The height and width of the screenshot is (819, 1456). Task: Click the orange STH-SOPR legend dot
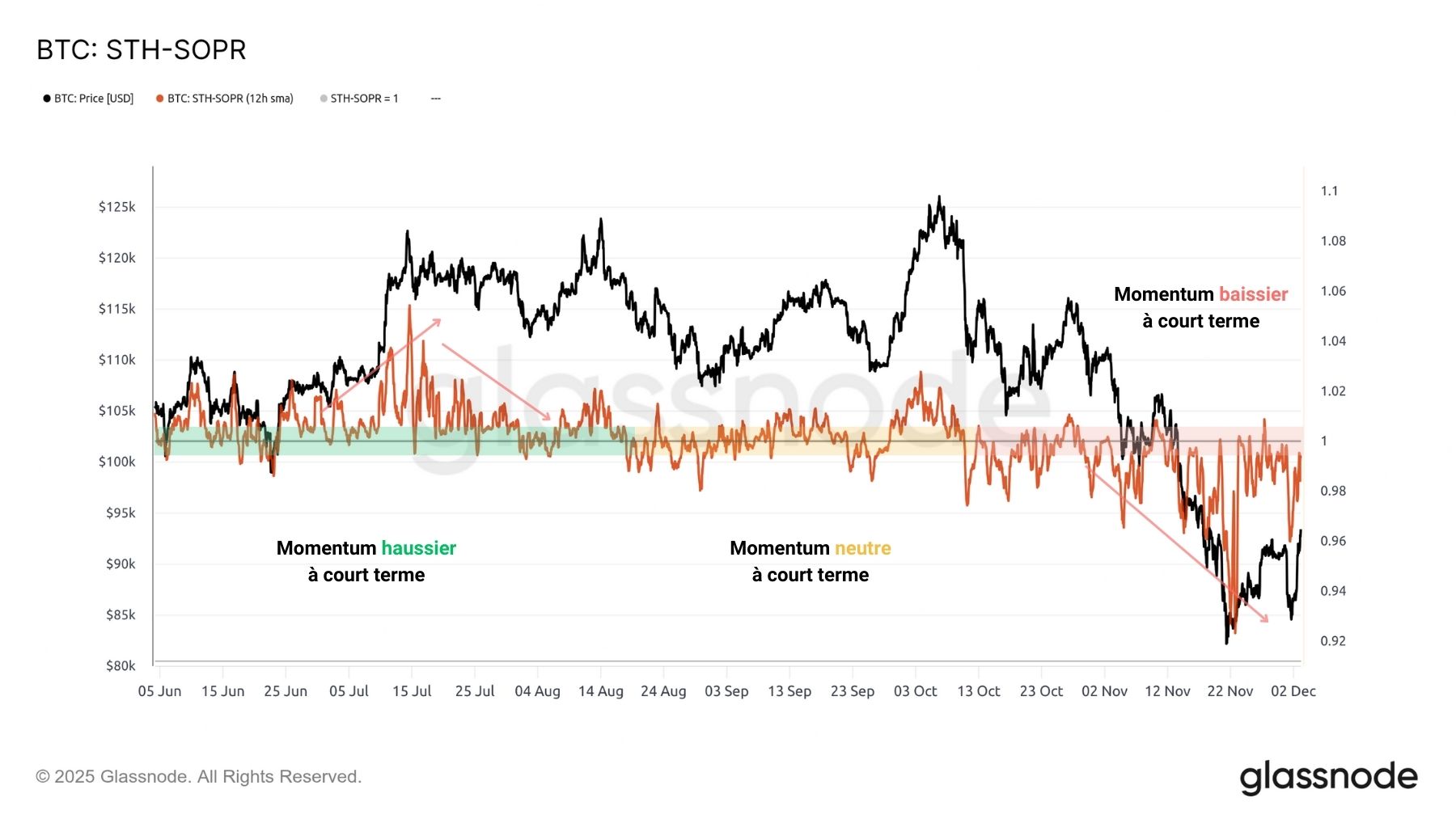[x=160, y=99]
